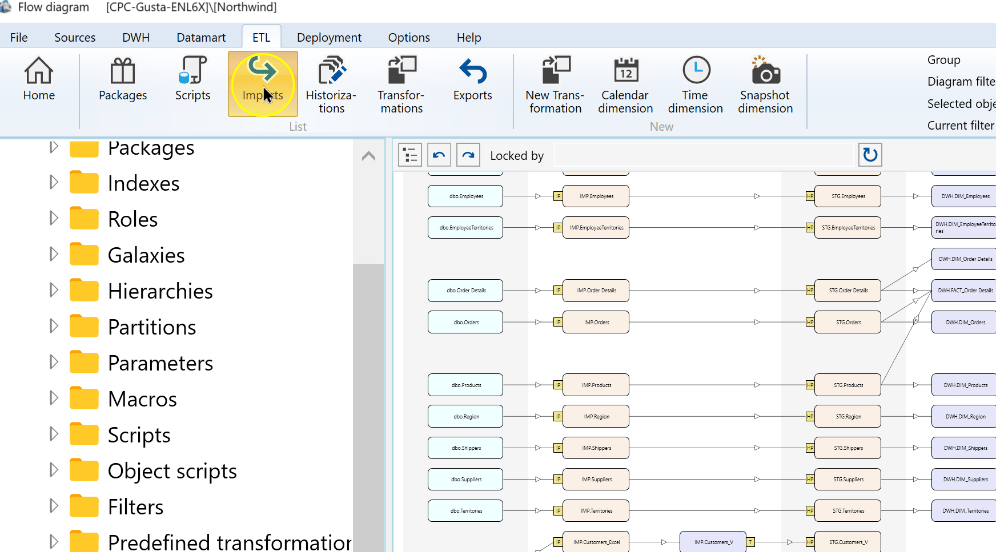Image resolution: width=996 pixels, height=552 pixels.
Task: Open the Transformations list
Action: pyautogui.click(x=401, y=85)
